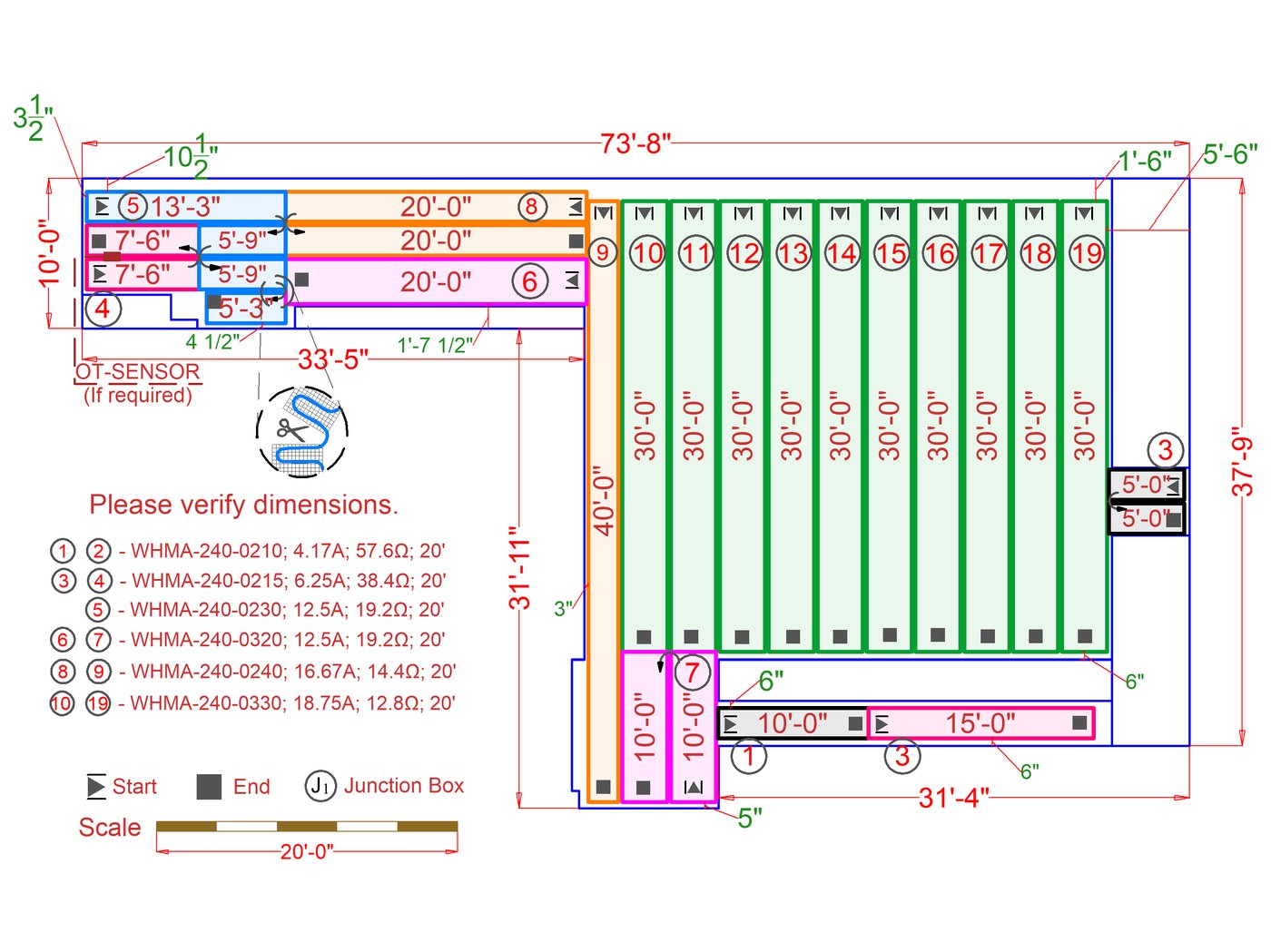
Task: Click the OT-SENSOR label
Action: tap(137, 371)
